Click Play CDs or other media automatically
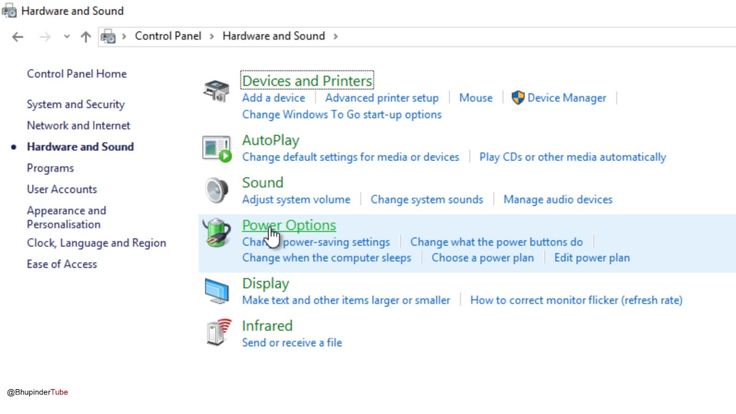 click(573, 157)
